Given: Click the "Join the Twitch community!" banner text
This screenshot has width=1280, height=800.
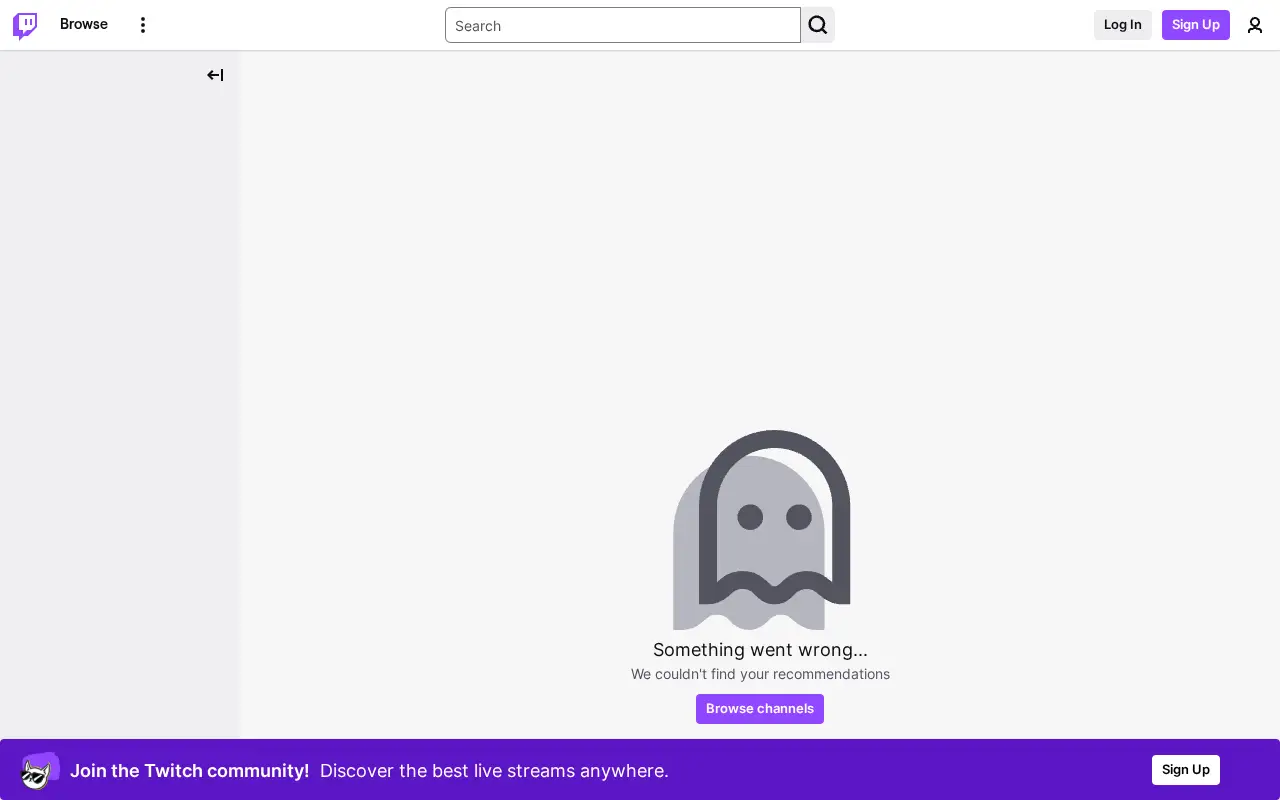Looking at the screenshot, I should (x=189, y=771).
